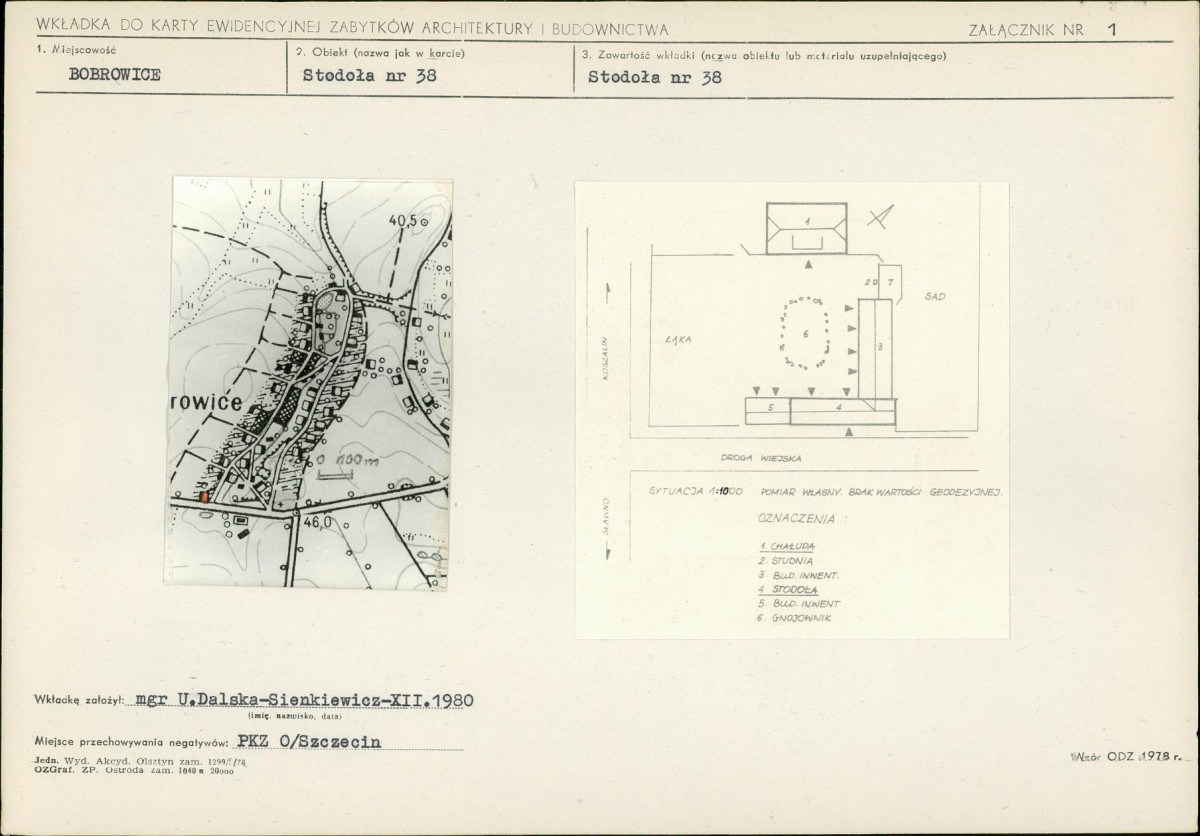Click the 'Jedn. Wyd. Akcyd. Olsztyn' print line

(139, 762)
